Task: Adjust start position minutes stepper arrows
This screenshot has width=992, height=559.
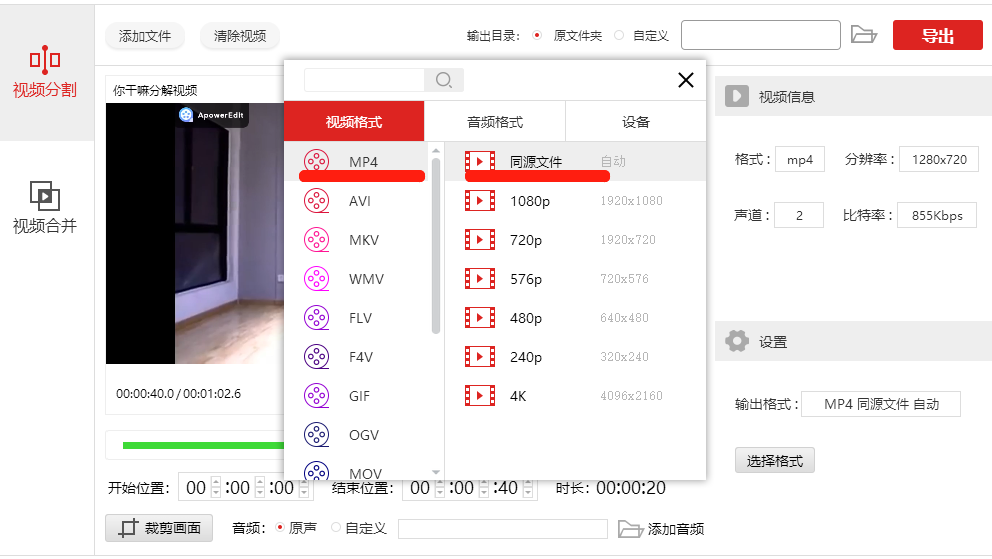Action: (259, 488)
